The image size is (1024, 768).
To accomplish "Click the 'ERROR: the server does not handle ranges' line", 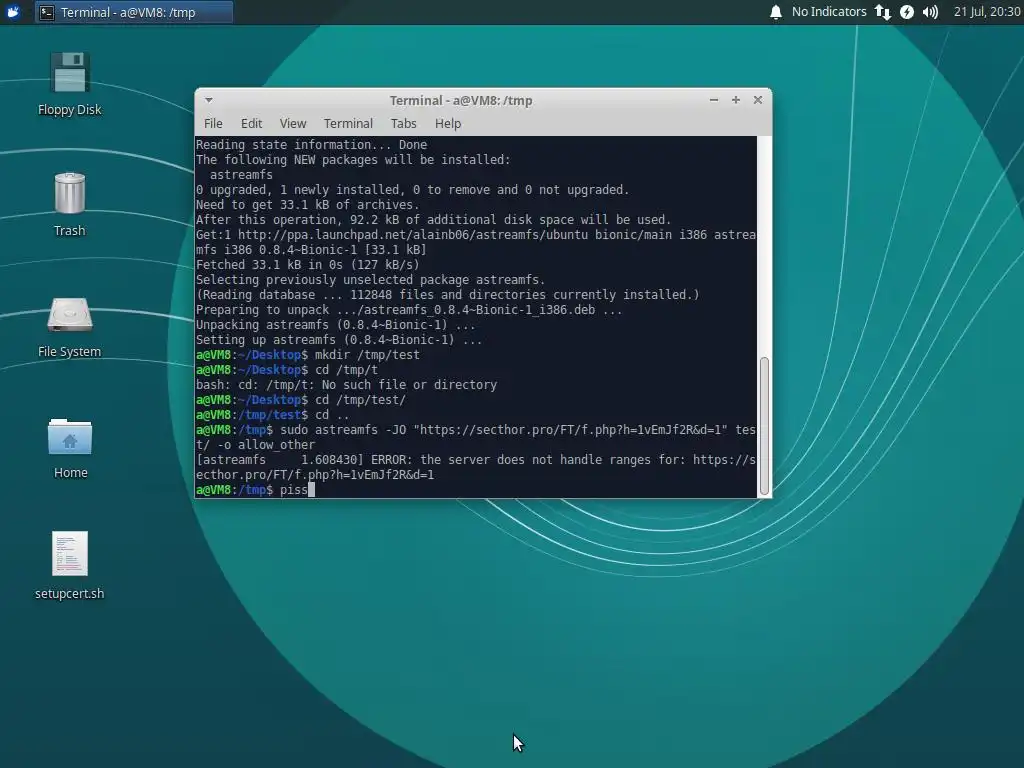I will [475, 467].
